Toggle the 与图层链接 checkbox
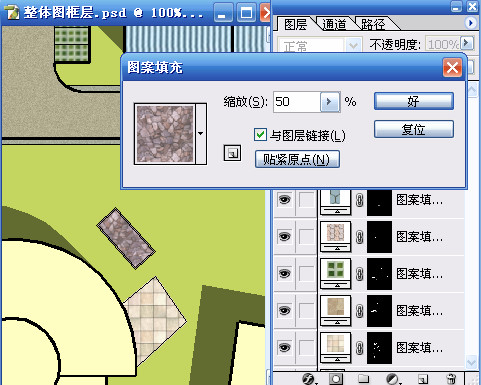This screenshot has height=385, width=481. pyautogui.click(x=260, y=135)
